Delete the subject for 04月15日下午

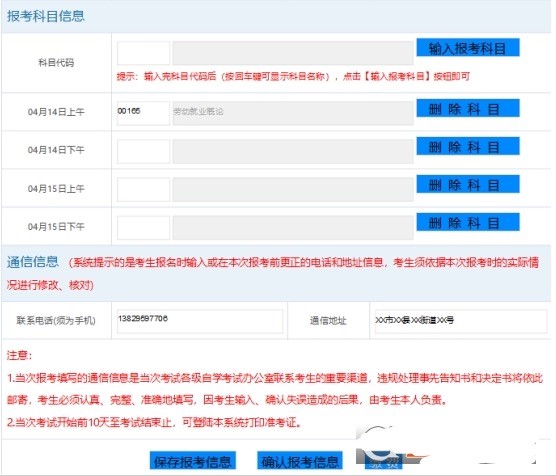tap(468, 222)
